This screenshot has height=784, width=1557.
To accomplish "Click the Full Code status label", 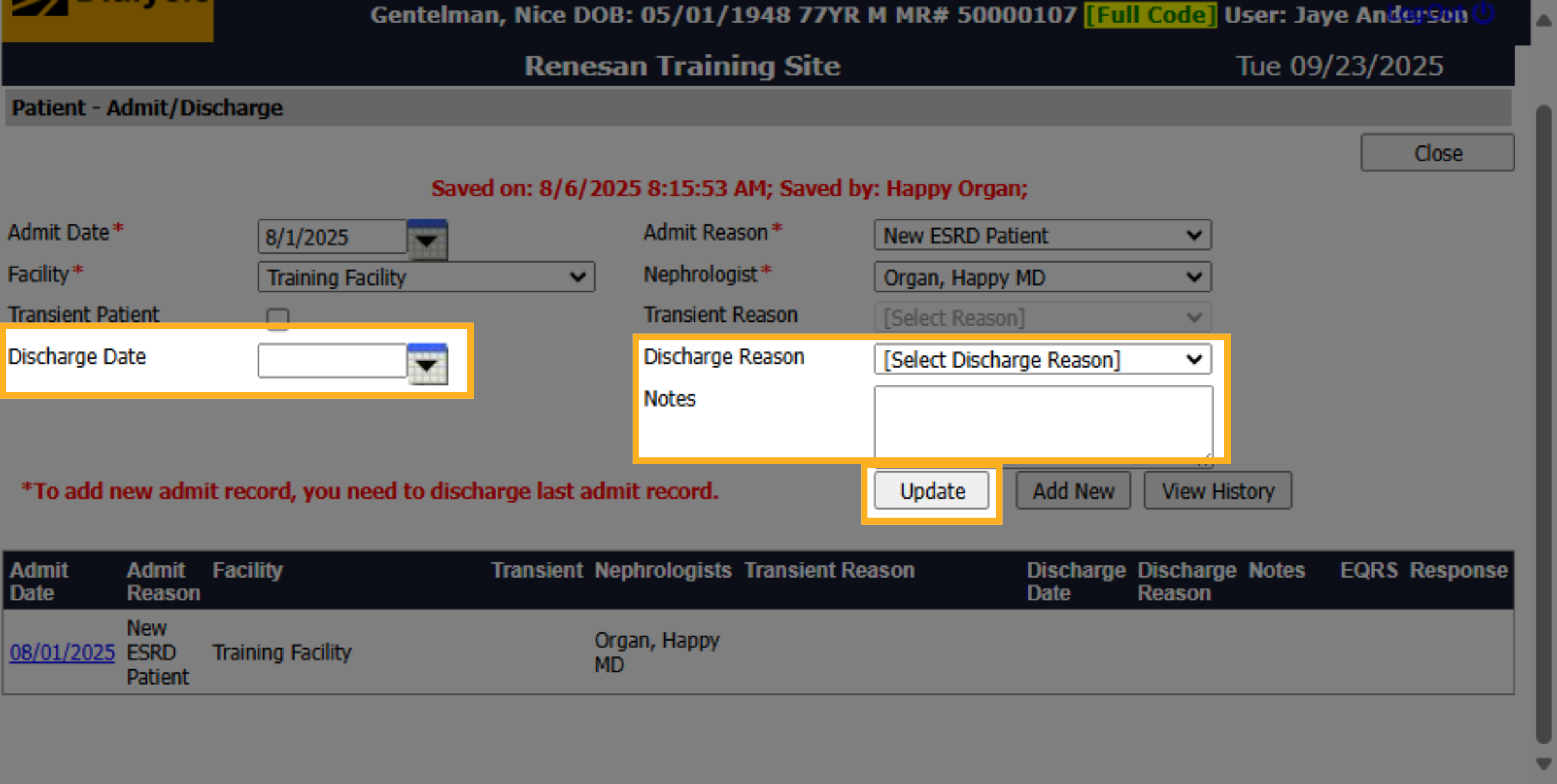I will (x=1151, y=14).
